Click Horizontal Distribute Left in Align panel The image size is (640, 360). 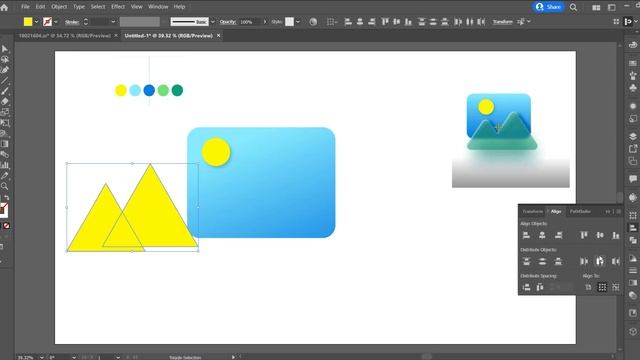point(584,261)
